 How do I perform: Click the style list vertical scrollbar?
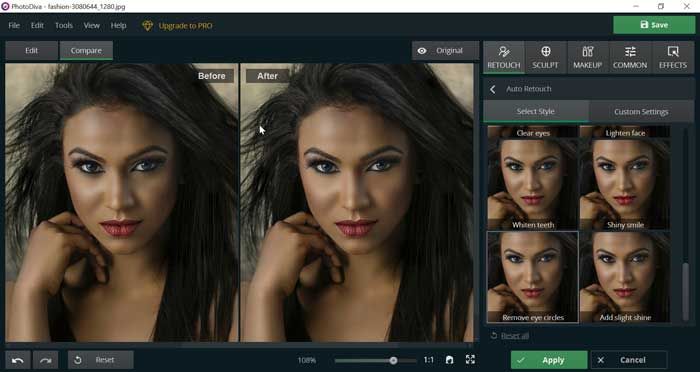(x=686, y=291)
